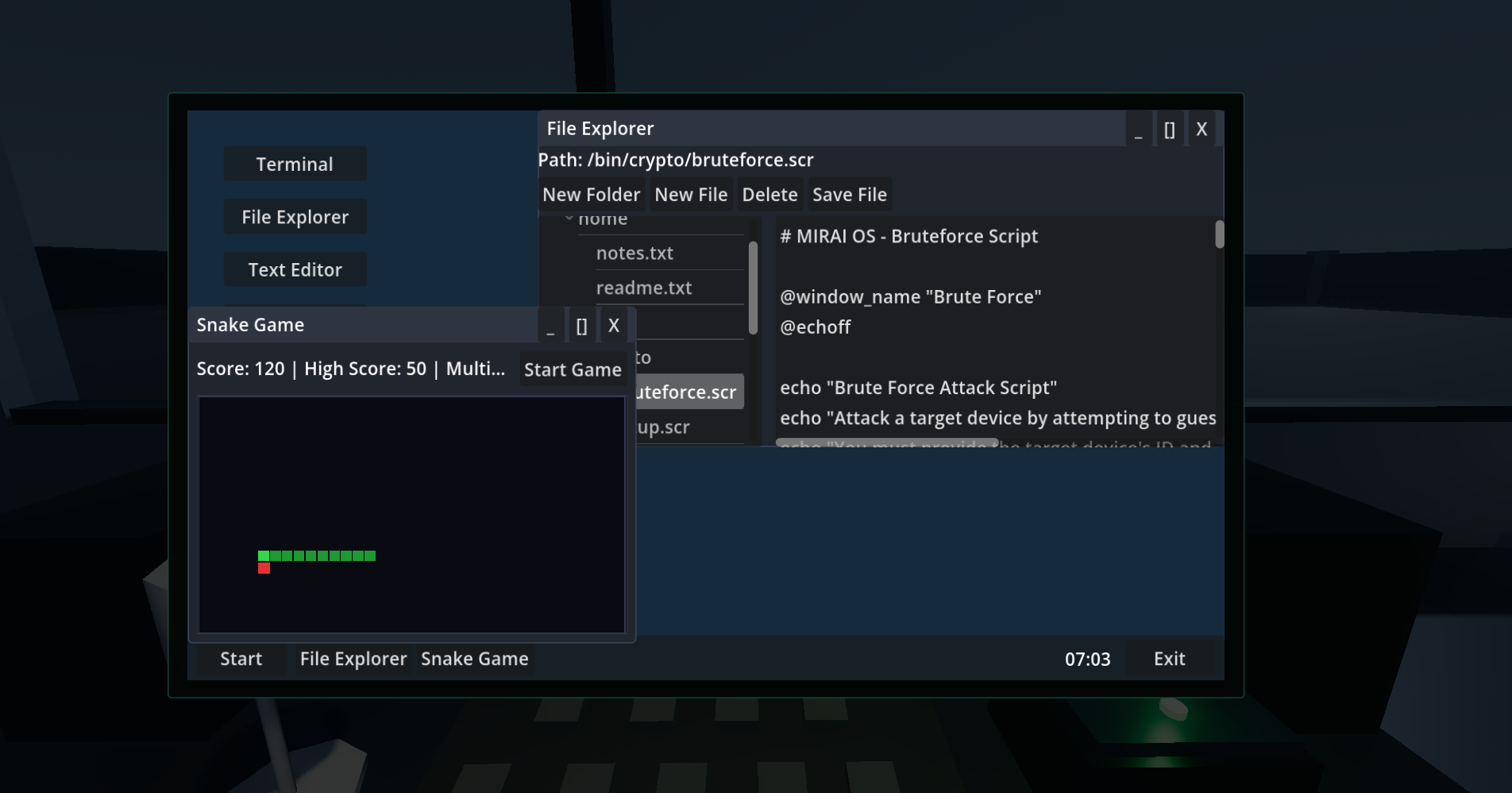Open the File Explorer desktop shortcut
The width and height of the screenshot is (1512, 793).
click(x=295, y=217)
